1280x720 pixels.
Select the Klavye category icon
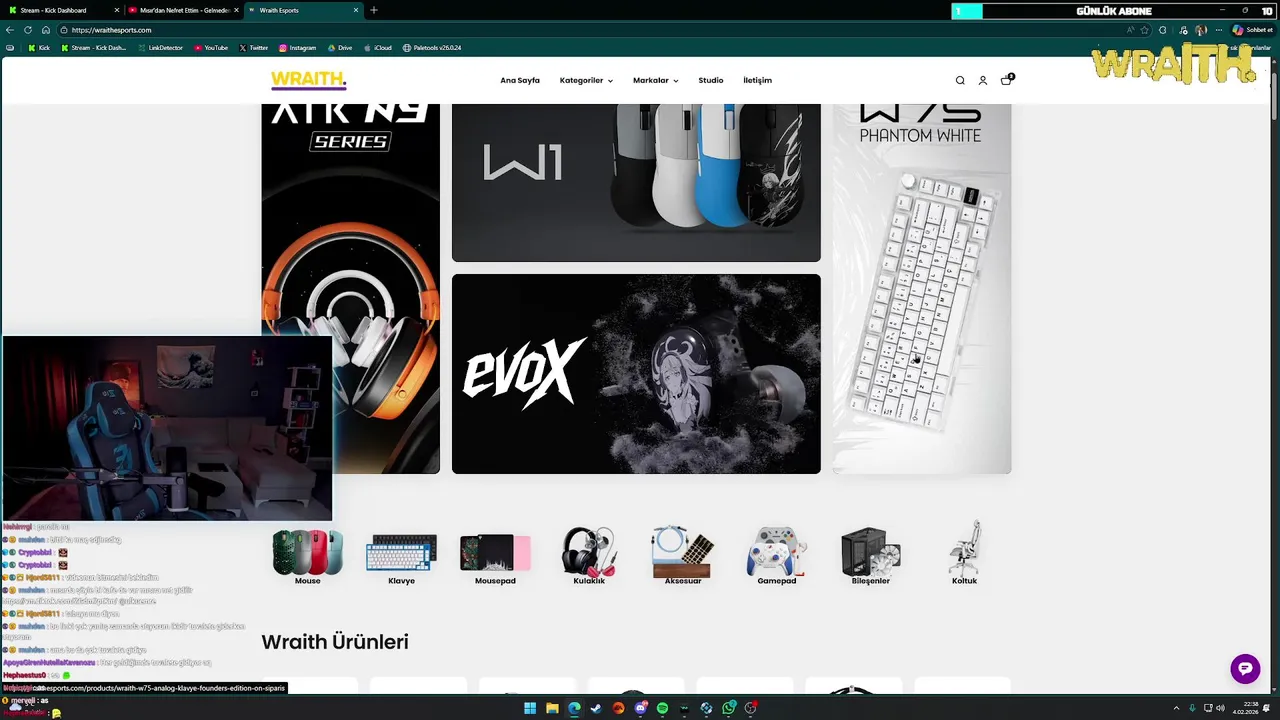click(x=401, y=554)
